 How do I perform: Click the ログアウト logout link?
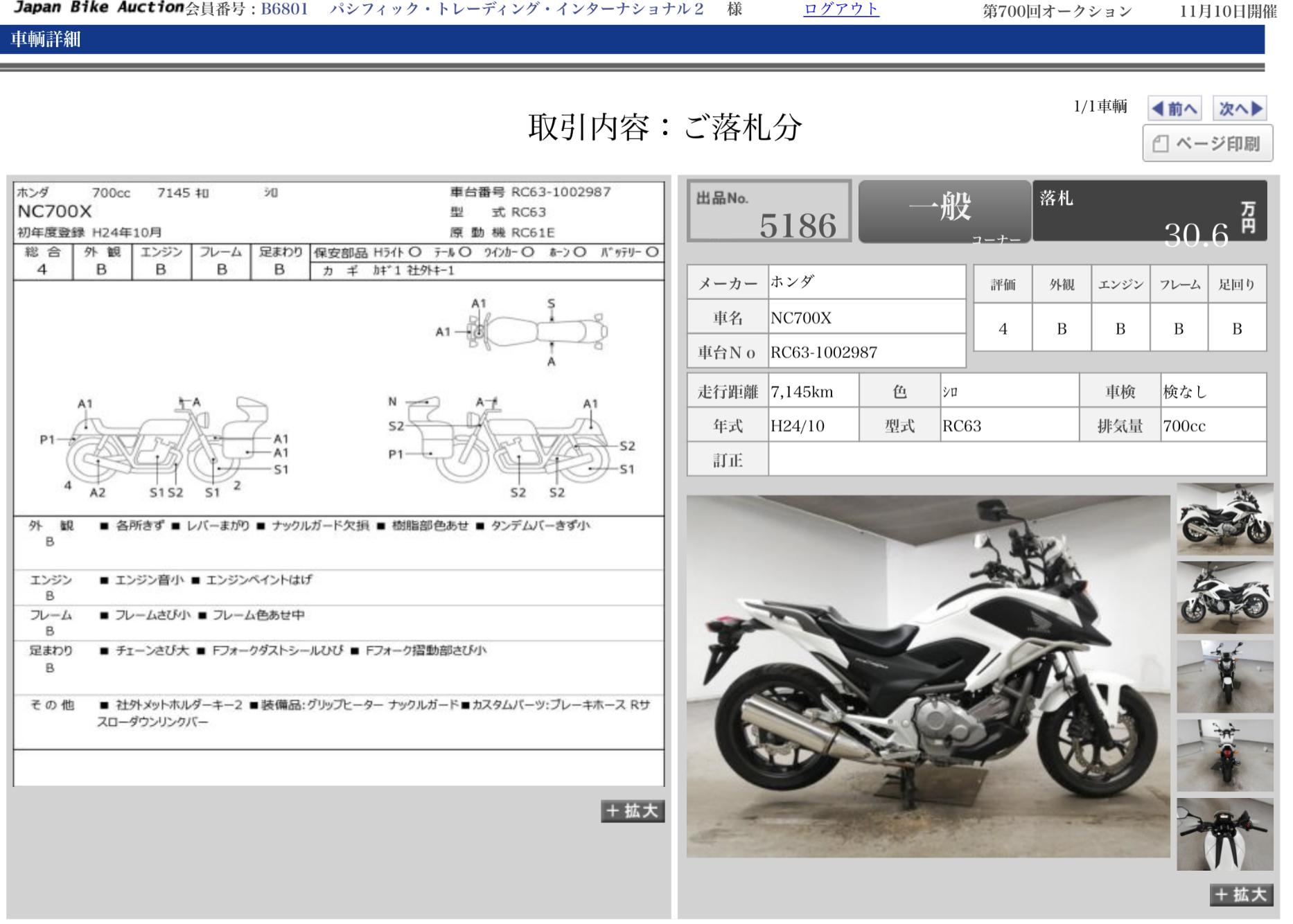tap(841, 10)
